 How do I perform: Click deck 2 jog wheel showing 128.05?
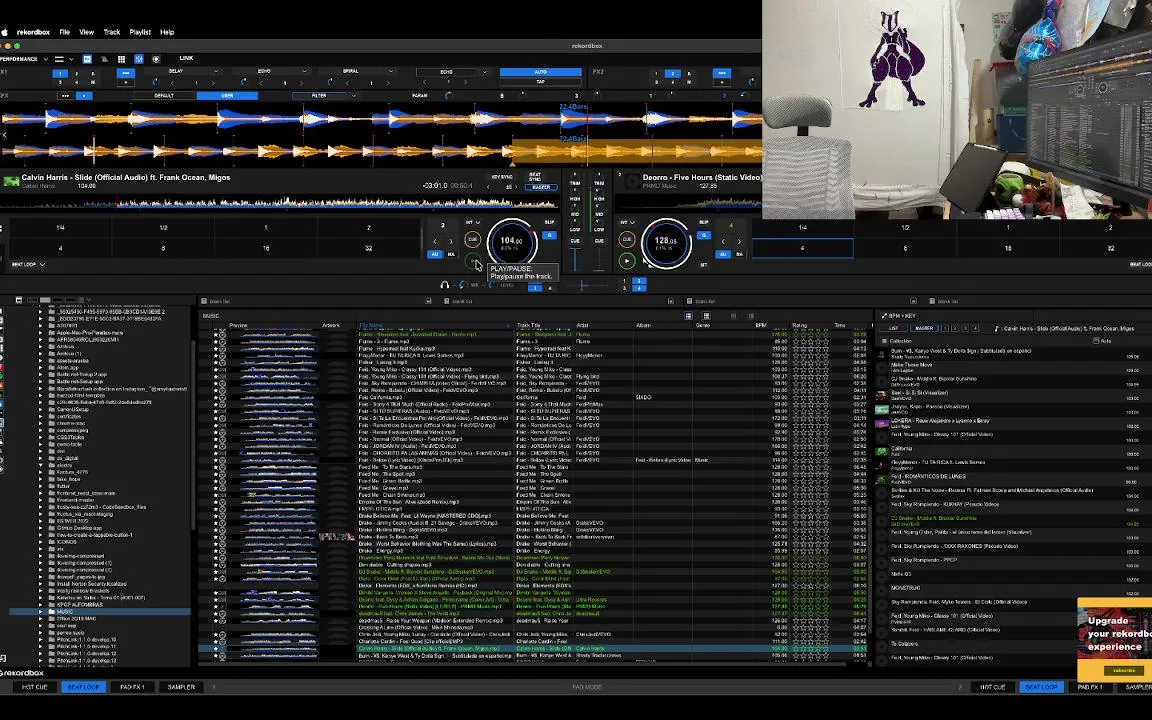(x=666, y=242)
